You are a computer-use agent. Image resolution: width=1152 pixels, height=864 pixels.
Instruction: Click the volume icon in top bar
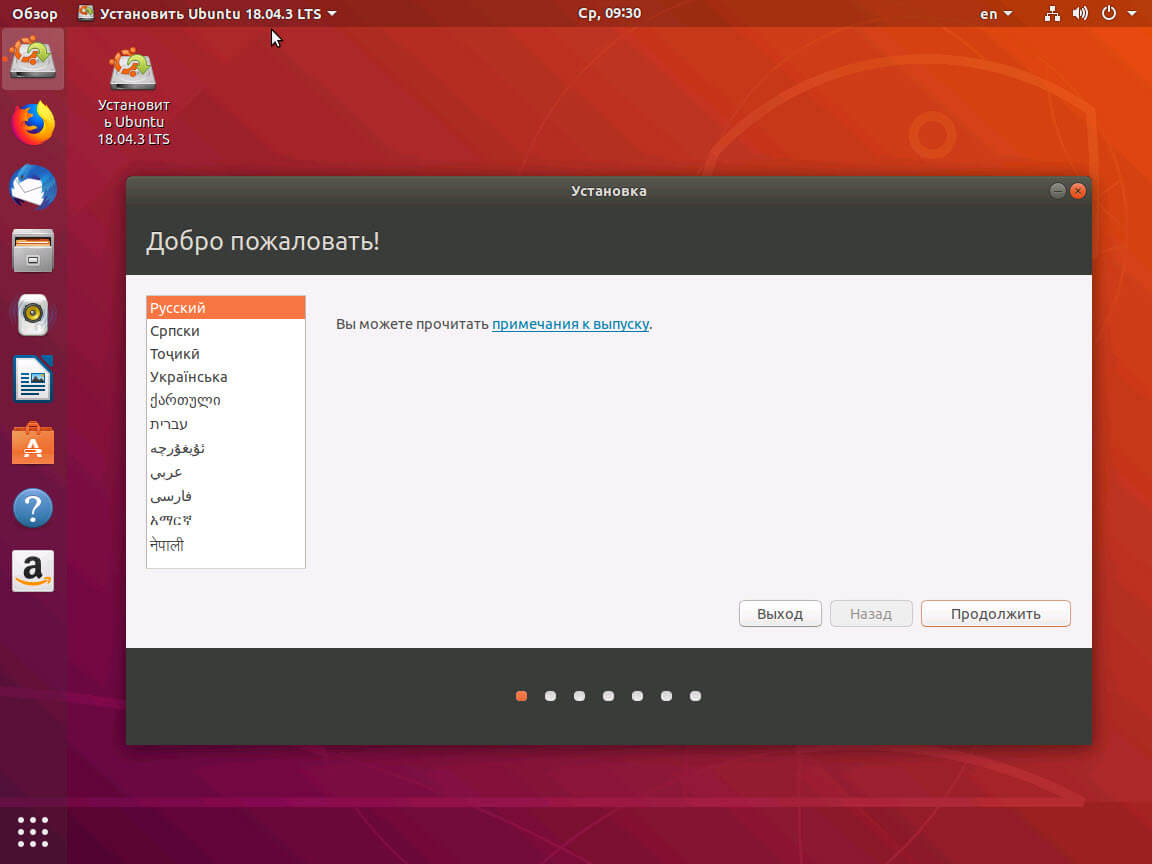click(x=1080, y=13)
